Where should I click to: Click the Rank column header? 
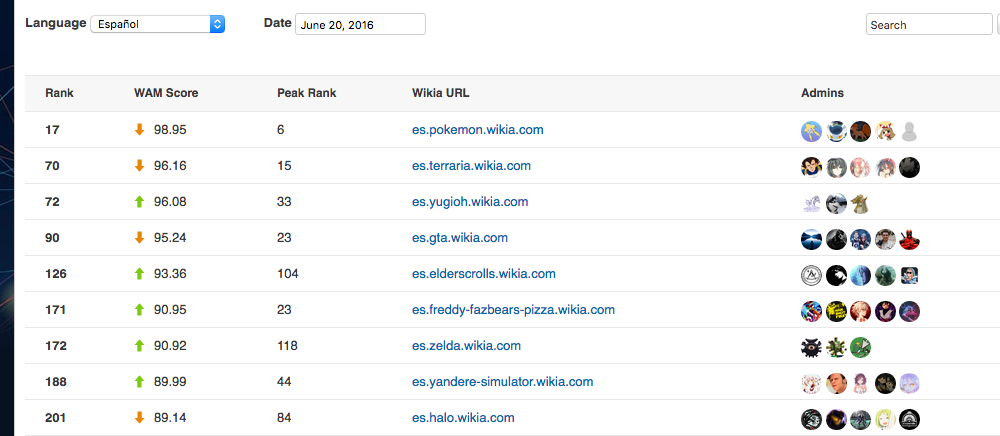[x=59, y=93]
